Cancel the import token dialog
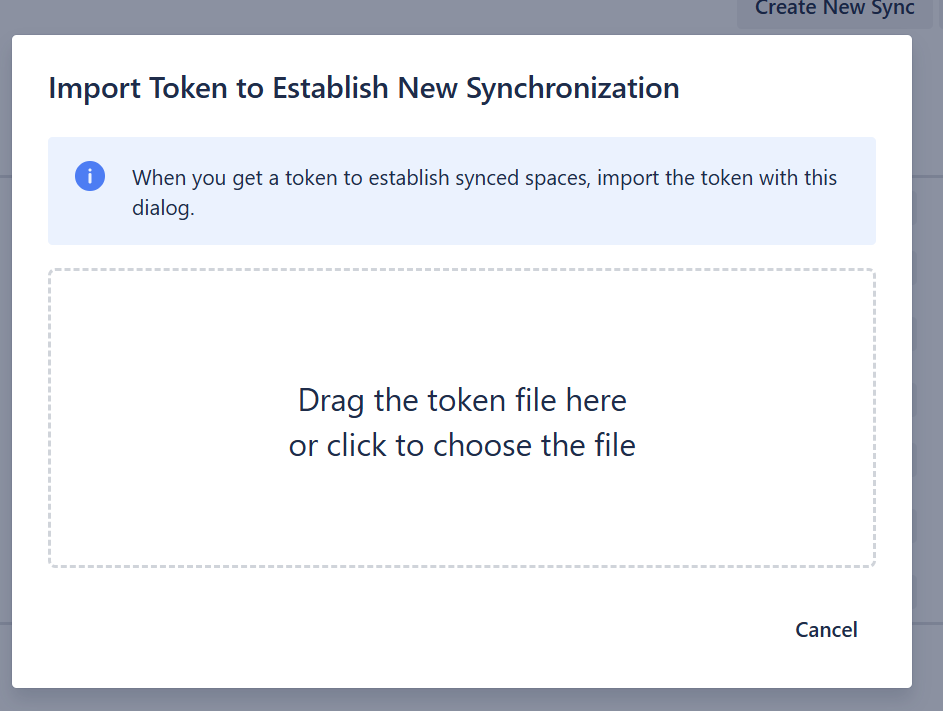Screen dimensions: 943x711 point(826,630)
